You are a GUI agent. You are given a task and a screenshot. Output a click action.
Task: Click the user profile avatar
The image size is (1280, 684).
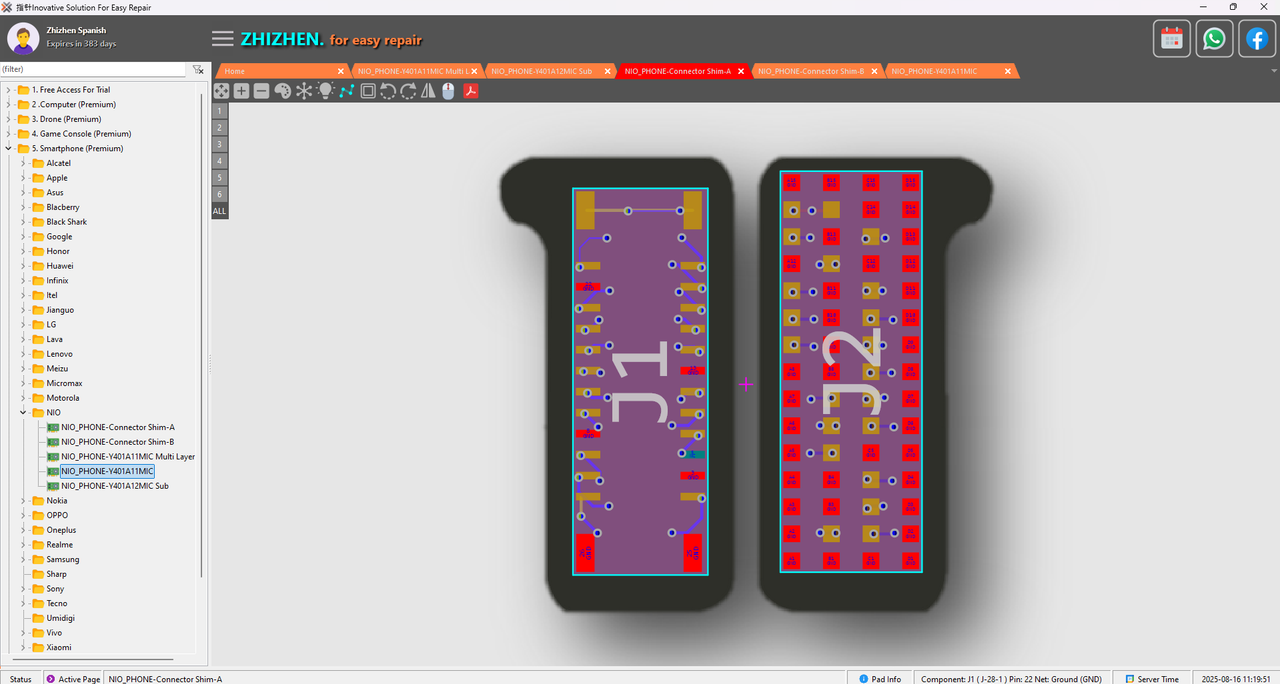click(23, 38)
